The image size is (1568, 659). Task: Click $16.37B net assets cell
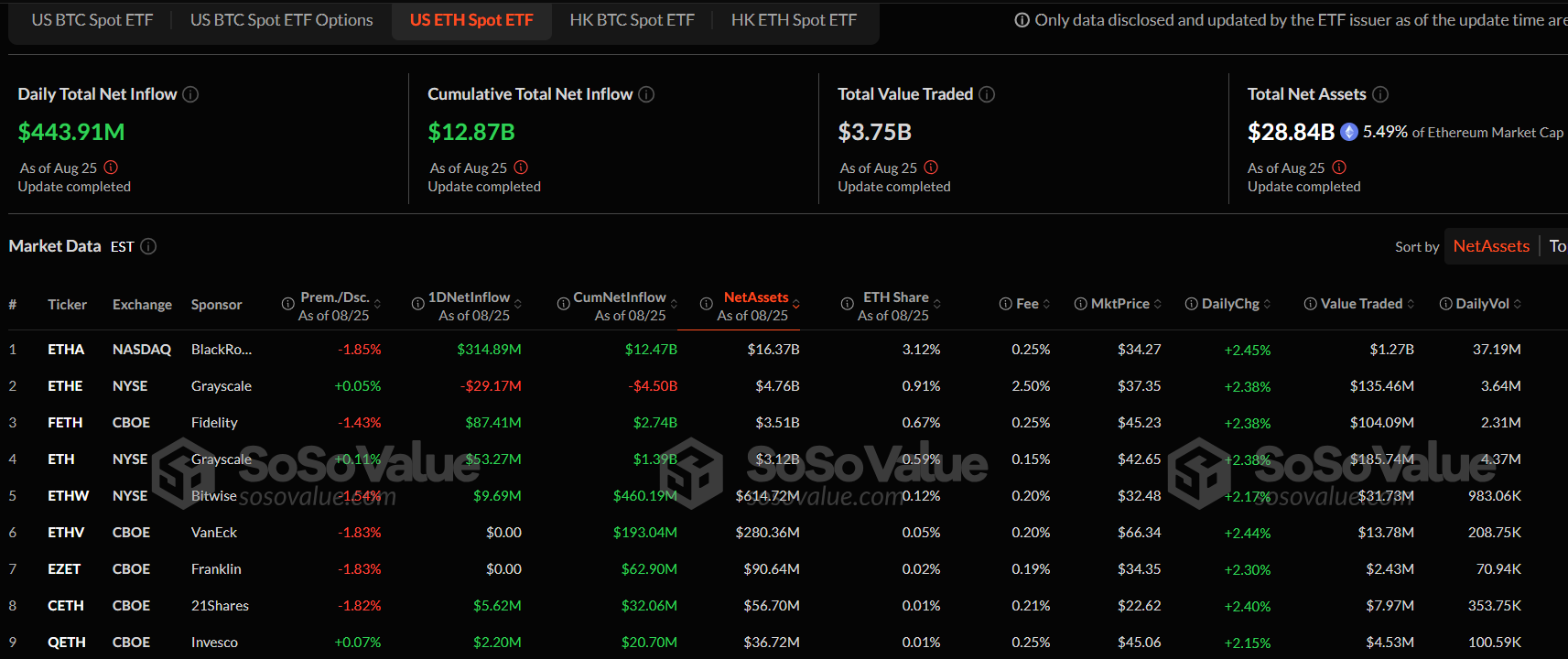[773, 350]
